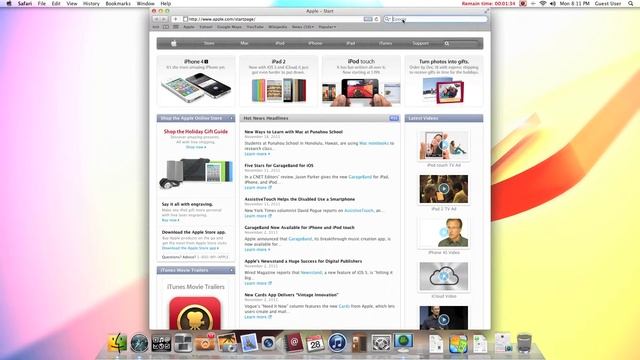Open search engine dropdown in Google field
Image resolution: width=640 pixels, height=360 pixels.
(388, 19)
